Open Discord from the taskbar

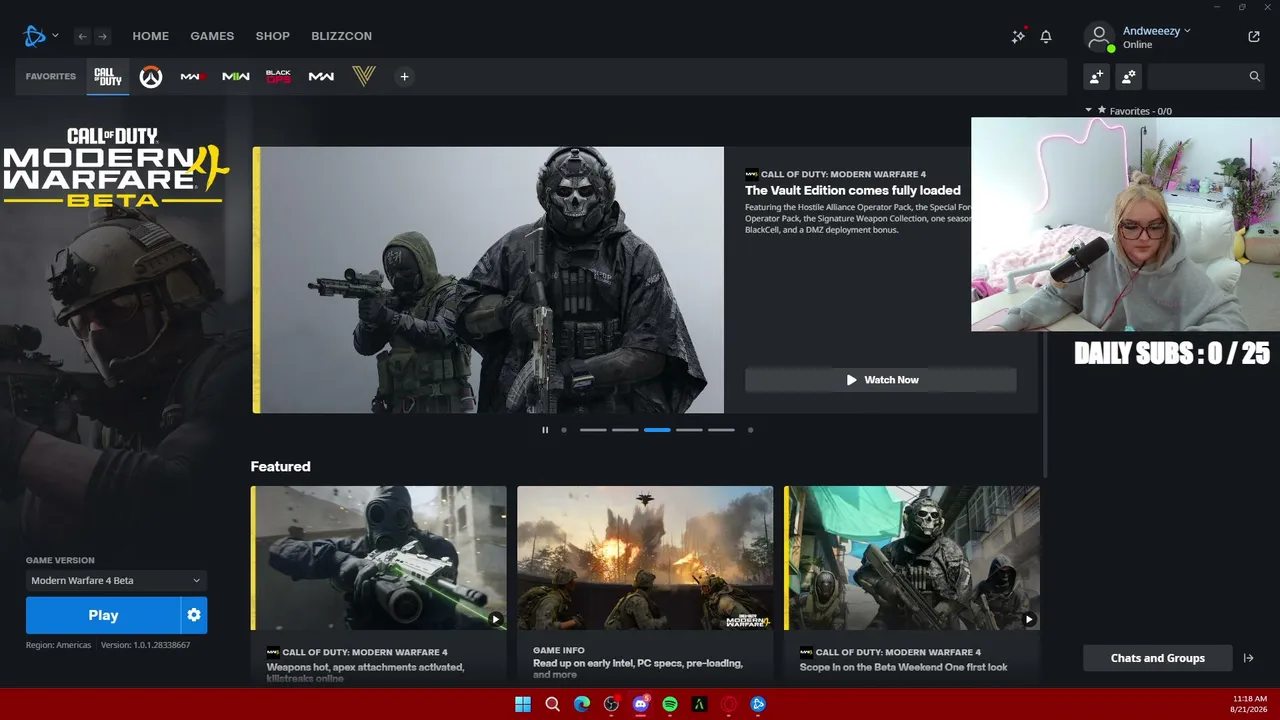(x=641, y=704)
